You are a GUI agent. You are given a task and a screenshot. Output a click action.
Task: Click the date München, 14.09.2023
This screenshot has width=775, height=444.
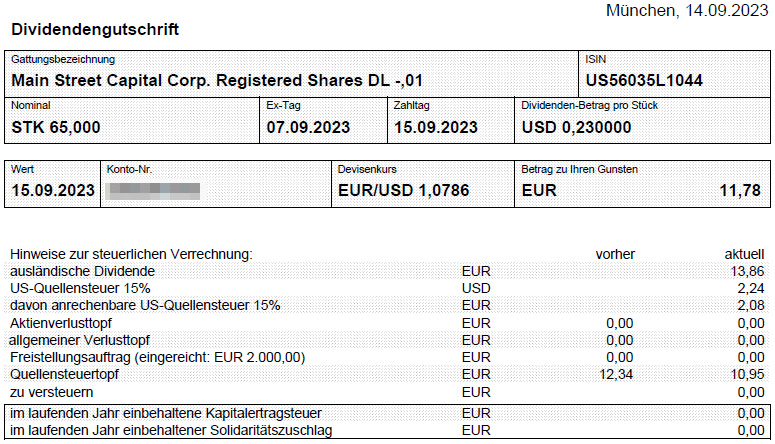(688, 11)
